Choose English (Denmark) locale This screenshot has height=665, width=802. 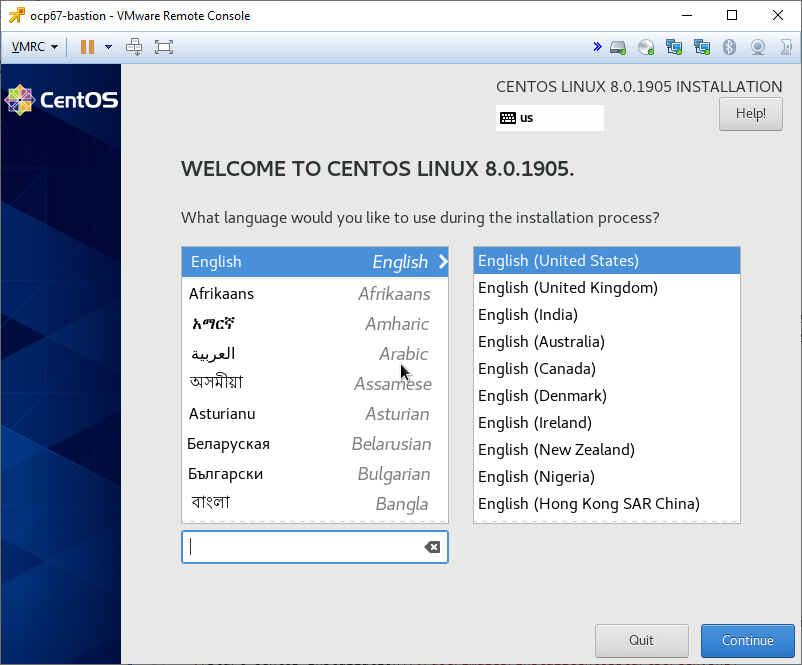pyautogui.click(x=607, y=396)
